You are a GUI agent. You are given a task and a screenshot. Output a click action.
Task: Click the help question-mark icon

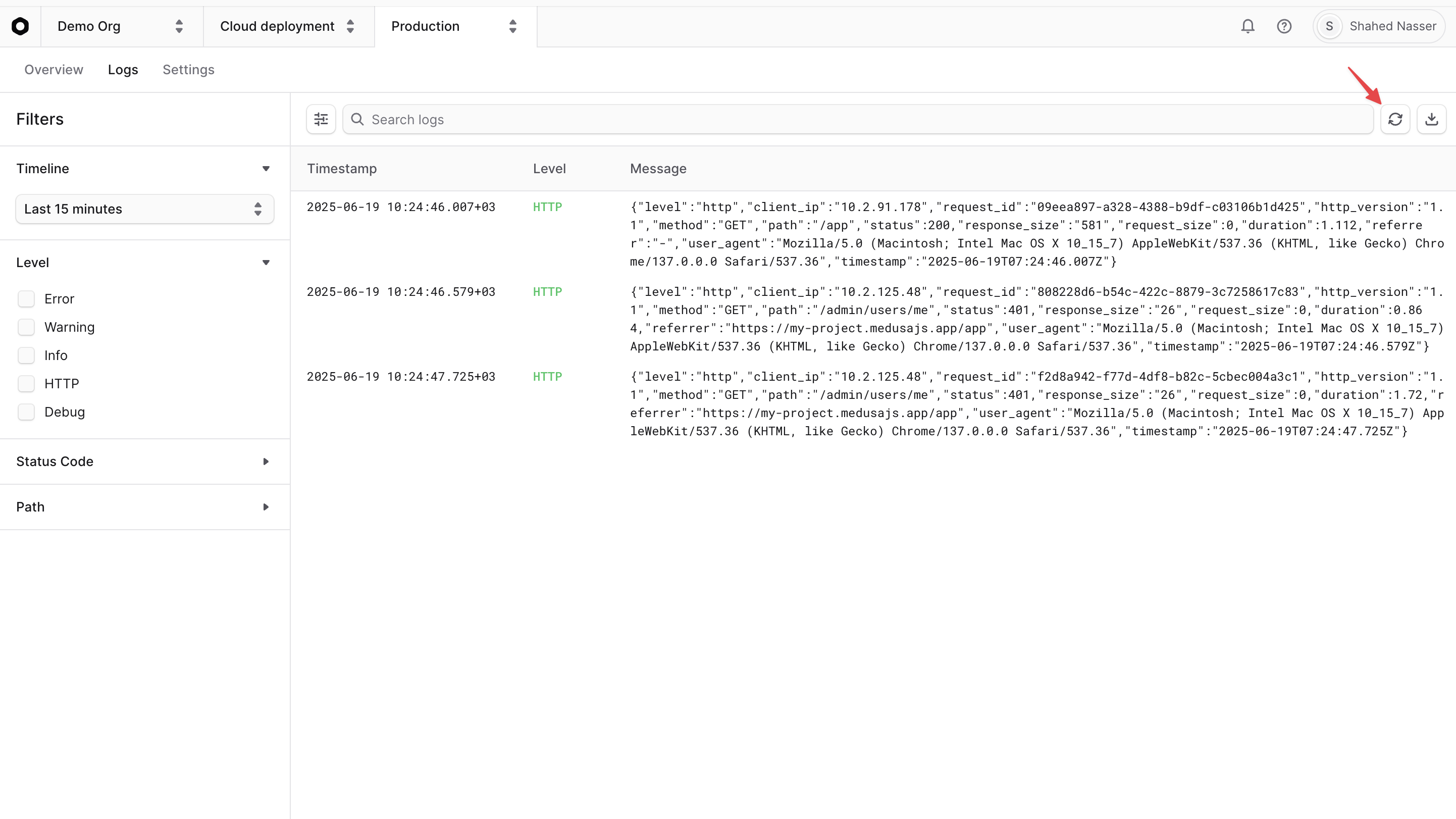[1284, 26]
